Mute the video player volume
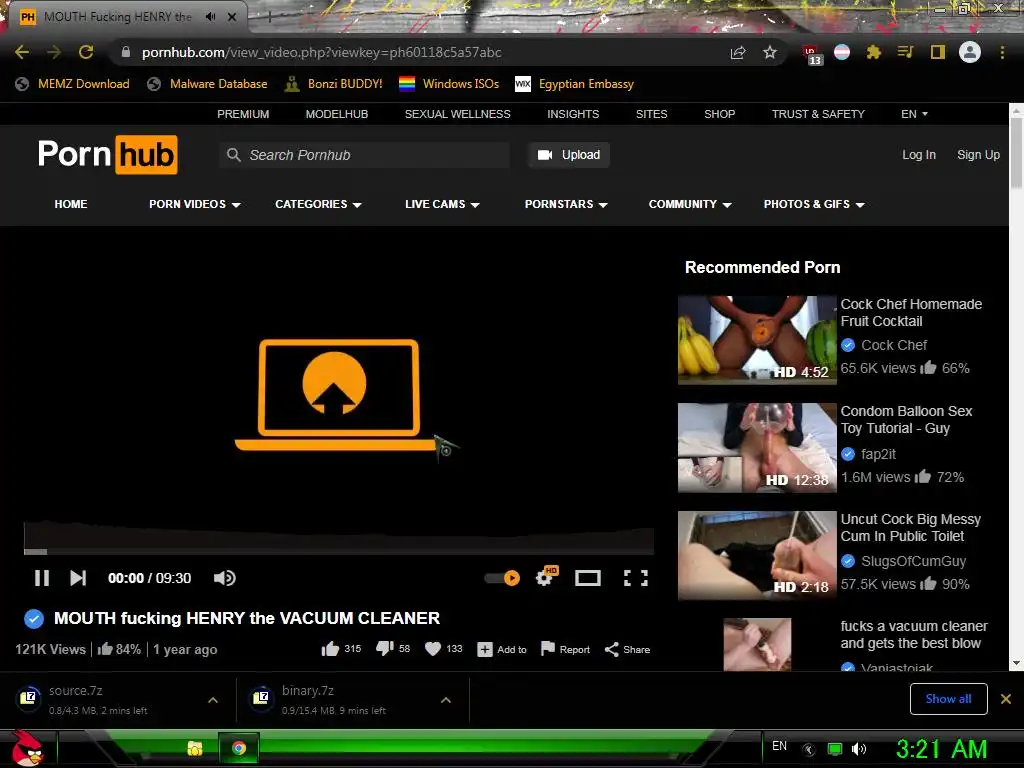Image resolution: width=1024 pixels, height=768 pixels. (225, 578)
